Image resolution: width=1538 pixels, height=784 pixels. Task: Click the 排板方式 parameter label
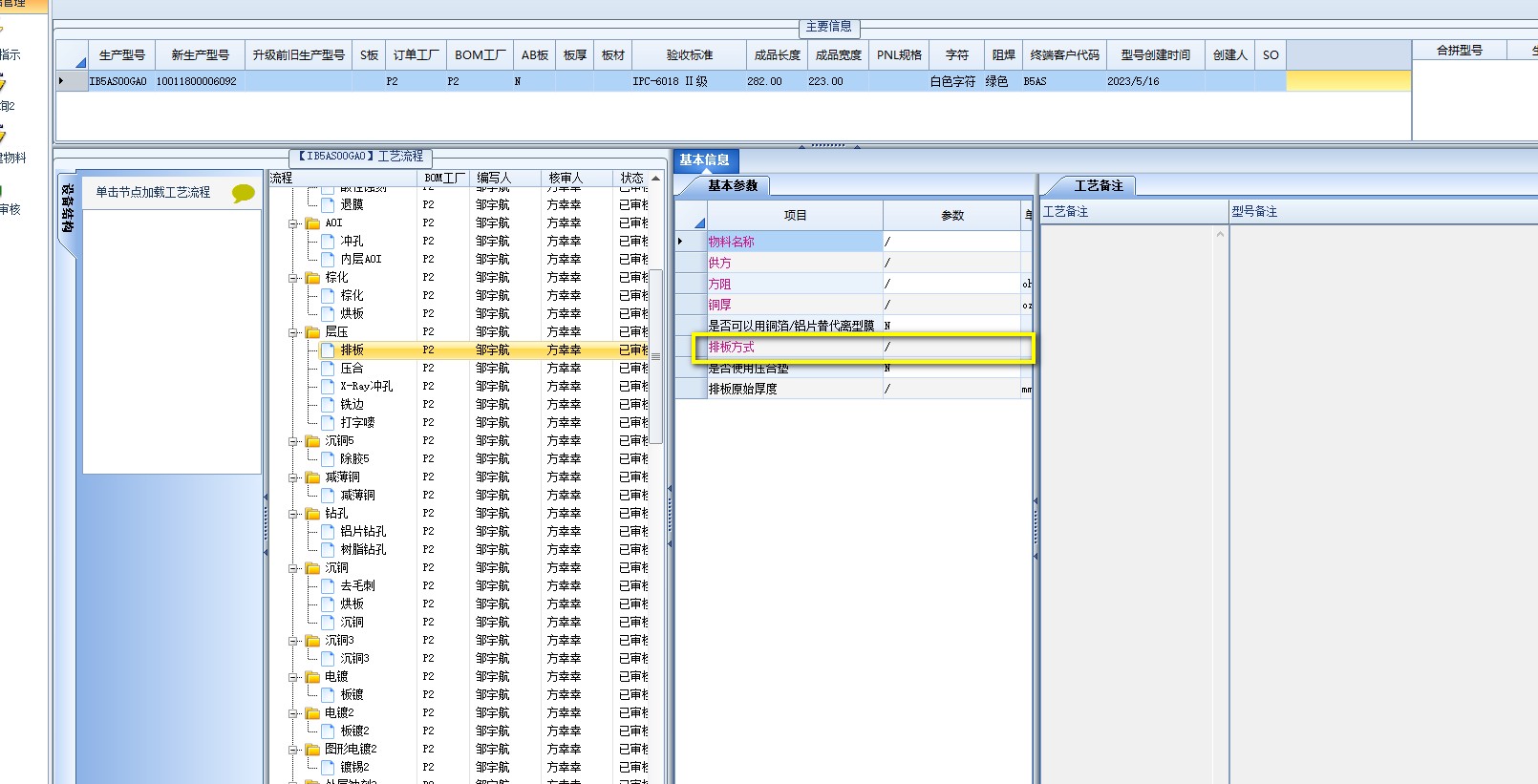[732, 347]
